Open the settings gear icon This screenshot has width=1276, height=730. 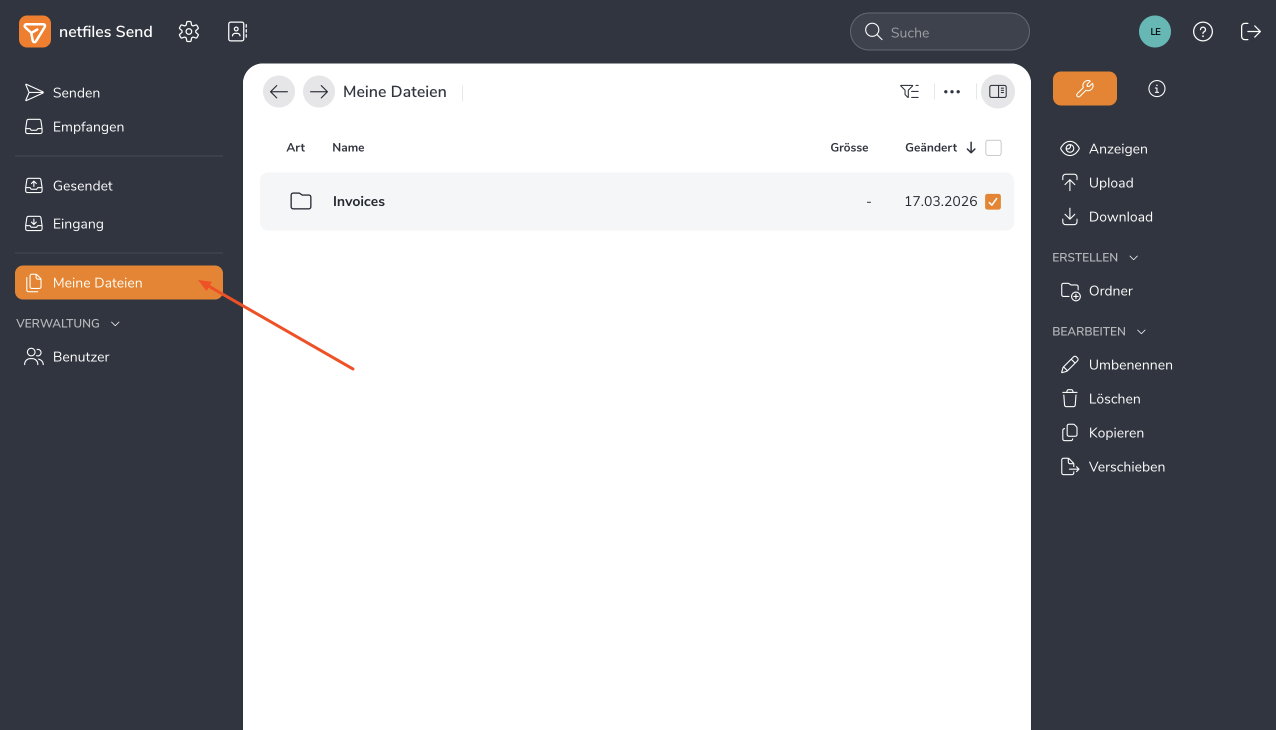(189, 32)
